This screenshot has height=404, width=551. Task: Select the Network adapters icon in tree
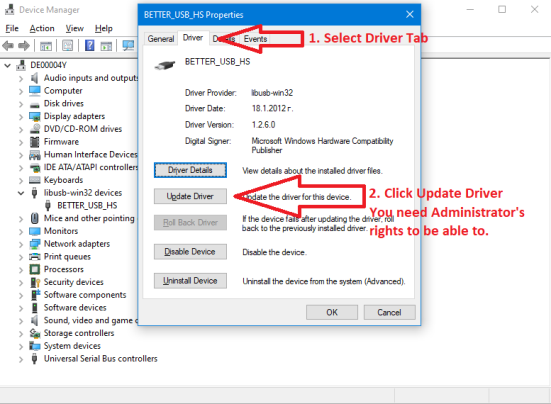35,244
